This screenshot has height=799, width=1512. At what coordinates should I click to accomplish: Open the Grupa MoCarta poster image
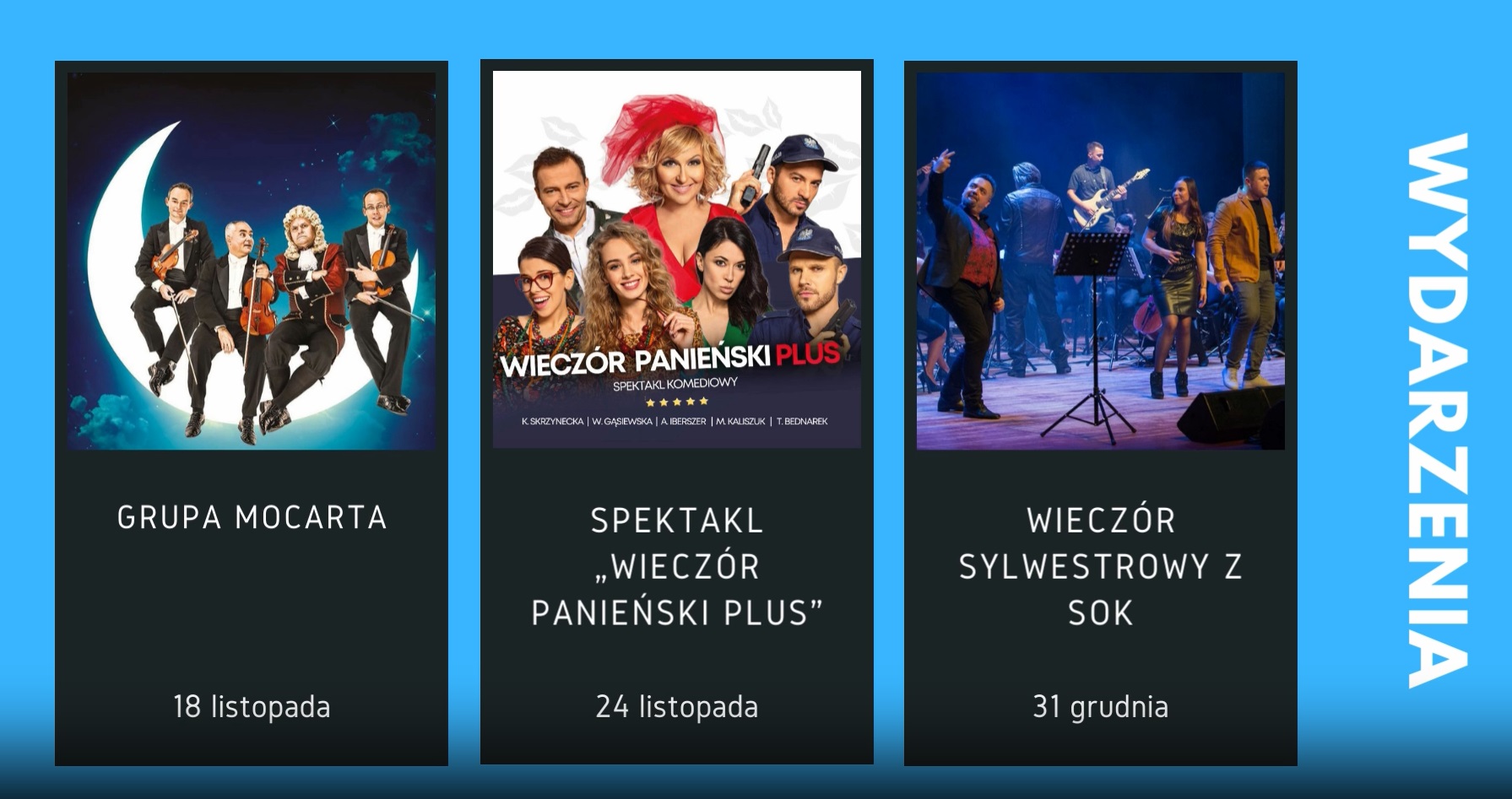click(252, 261)
